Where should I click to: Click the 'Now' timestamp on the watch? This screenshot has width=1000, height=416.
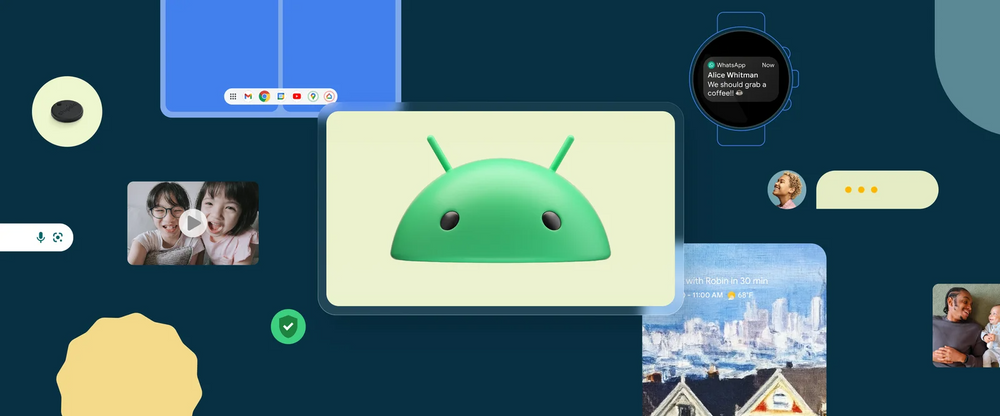(768, 65)
